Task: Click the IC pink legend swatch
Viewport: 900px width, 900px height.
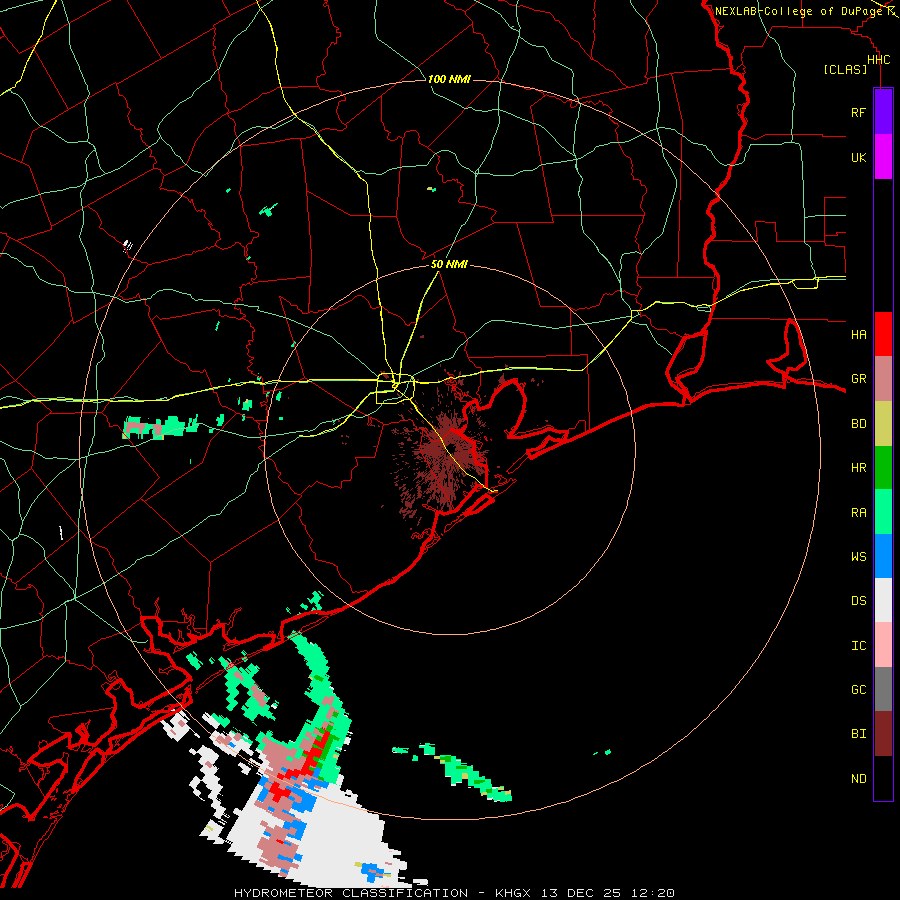Action: [x=883, y=645]
